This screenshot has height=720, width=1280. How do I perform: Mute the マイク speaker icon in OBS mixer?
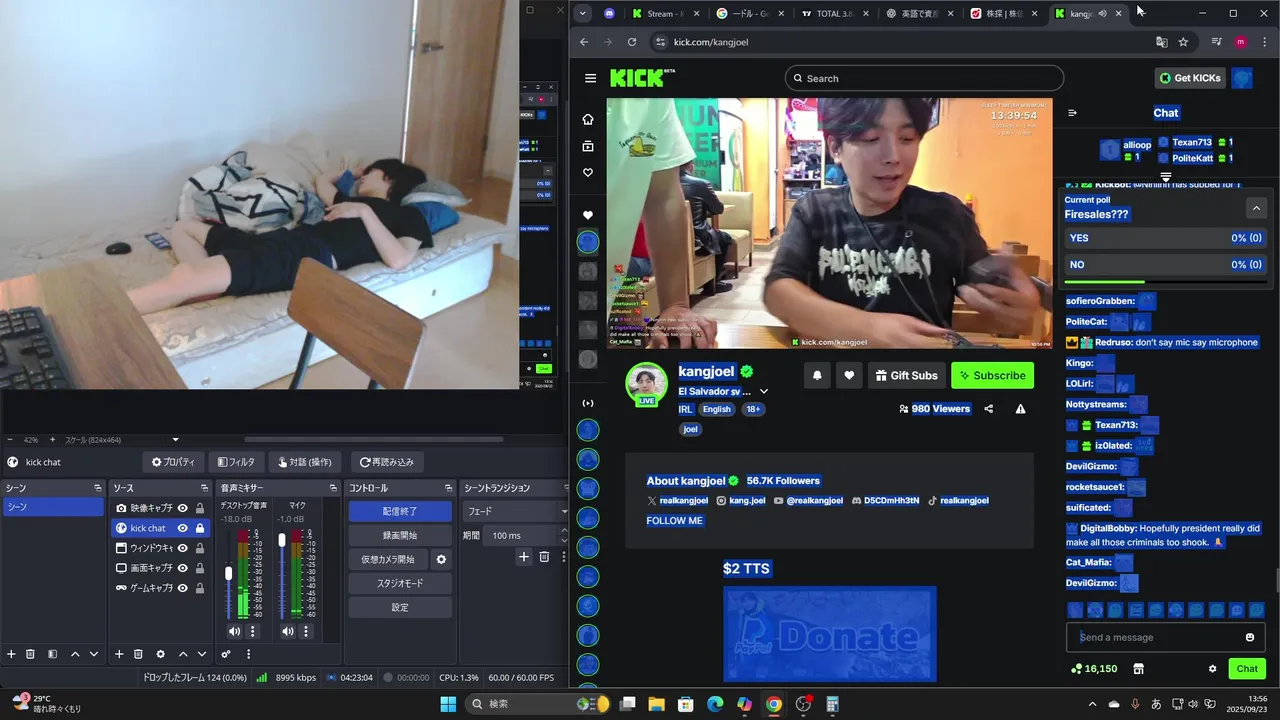tap(288, 631)
